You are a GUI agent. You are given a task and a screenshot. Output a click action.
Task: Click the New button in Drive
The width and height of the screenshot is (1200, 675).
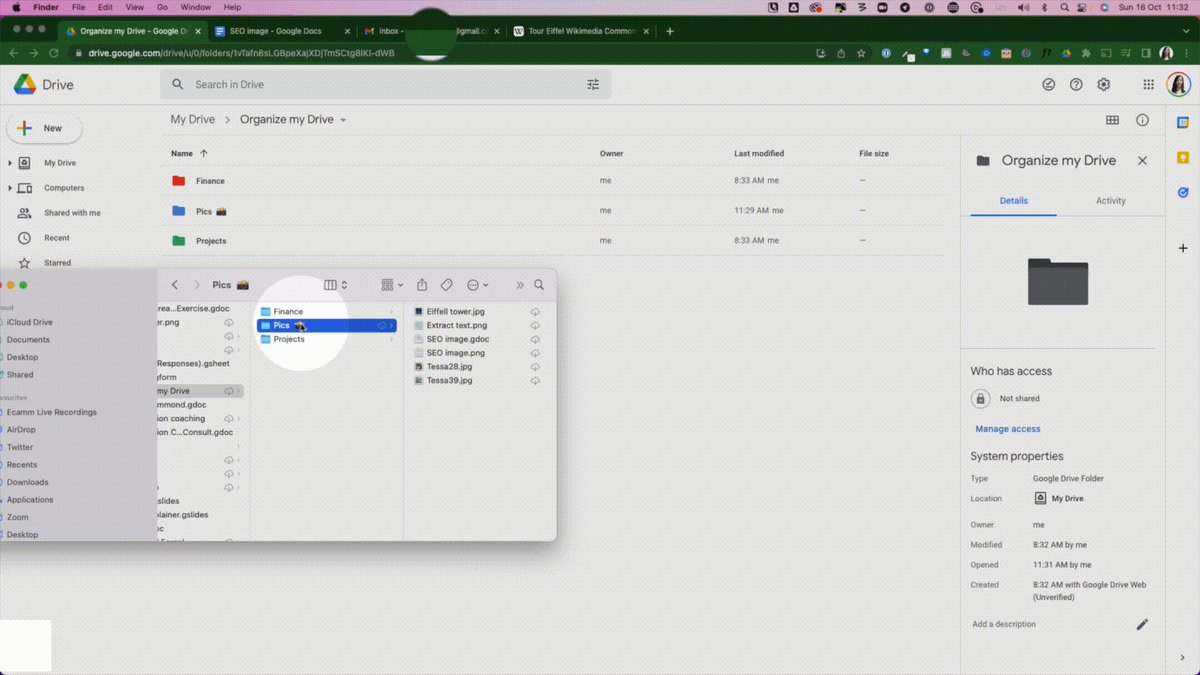[44, 128]
